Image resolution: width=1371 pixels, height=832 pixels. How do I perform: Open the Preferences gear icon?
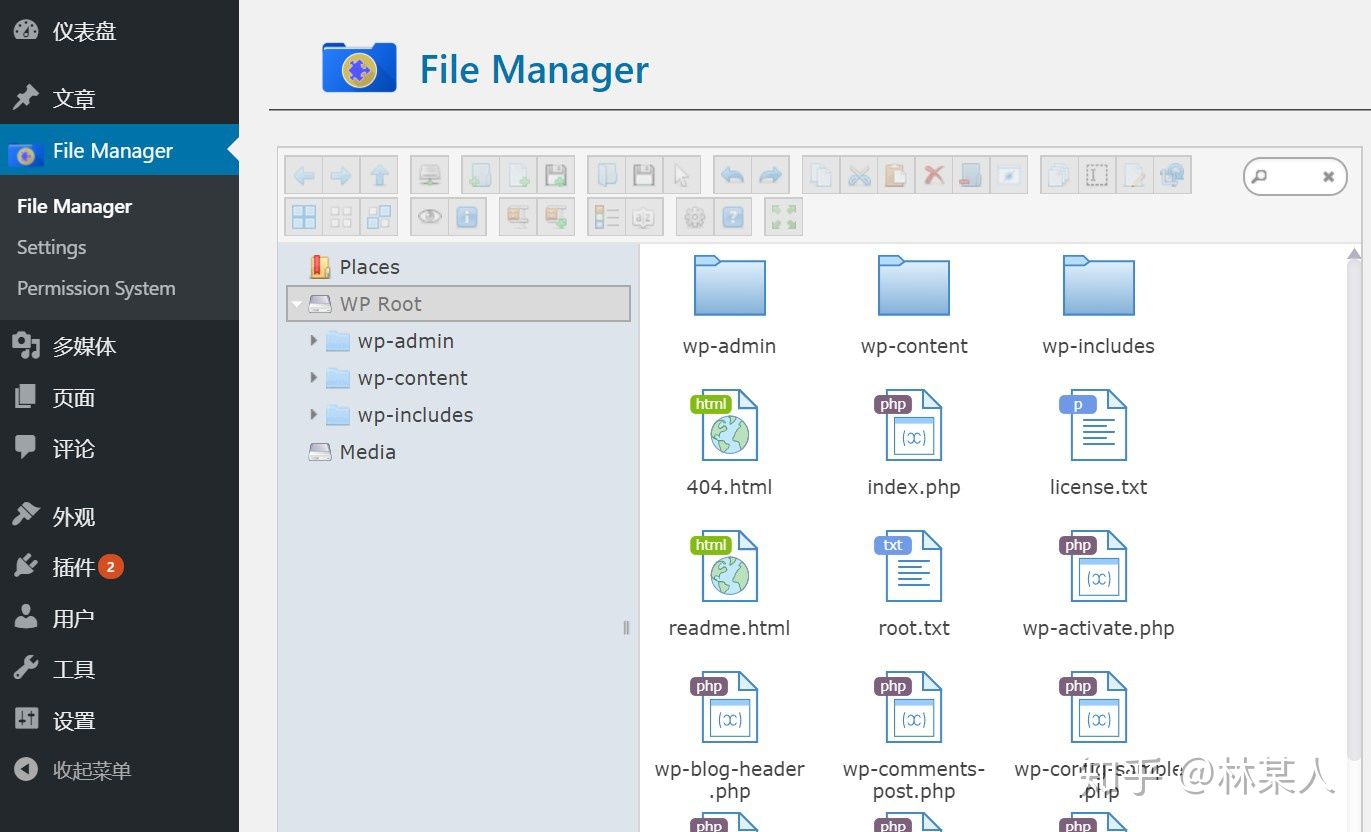695,217
